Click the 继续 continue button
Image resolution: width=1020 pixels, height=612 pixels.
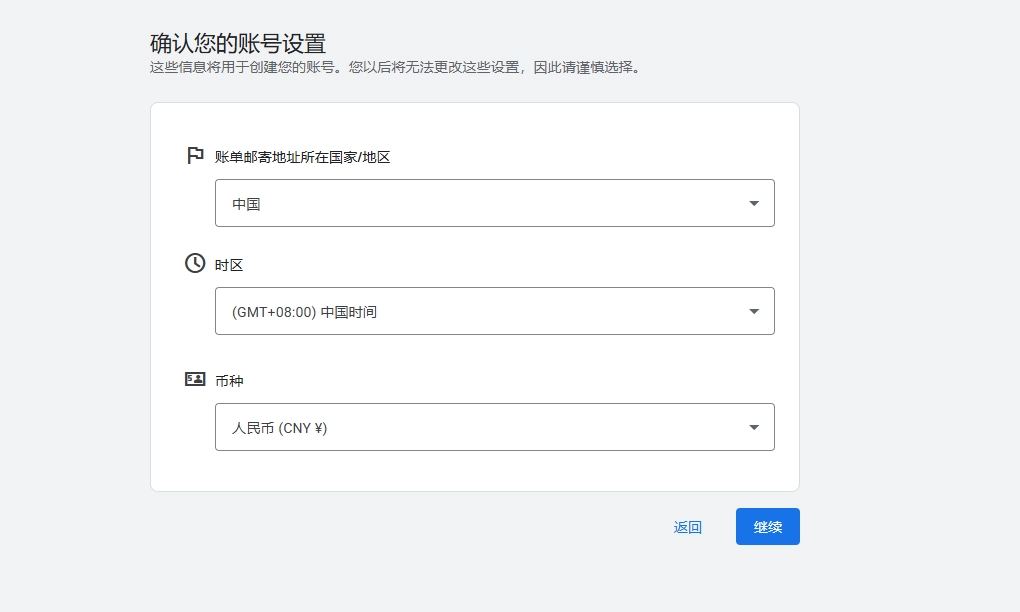[768, 527]
